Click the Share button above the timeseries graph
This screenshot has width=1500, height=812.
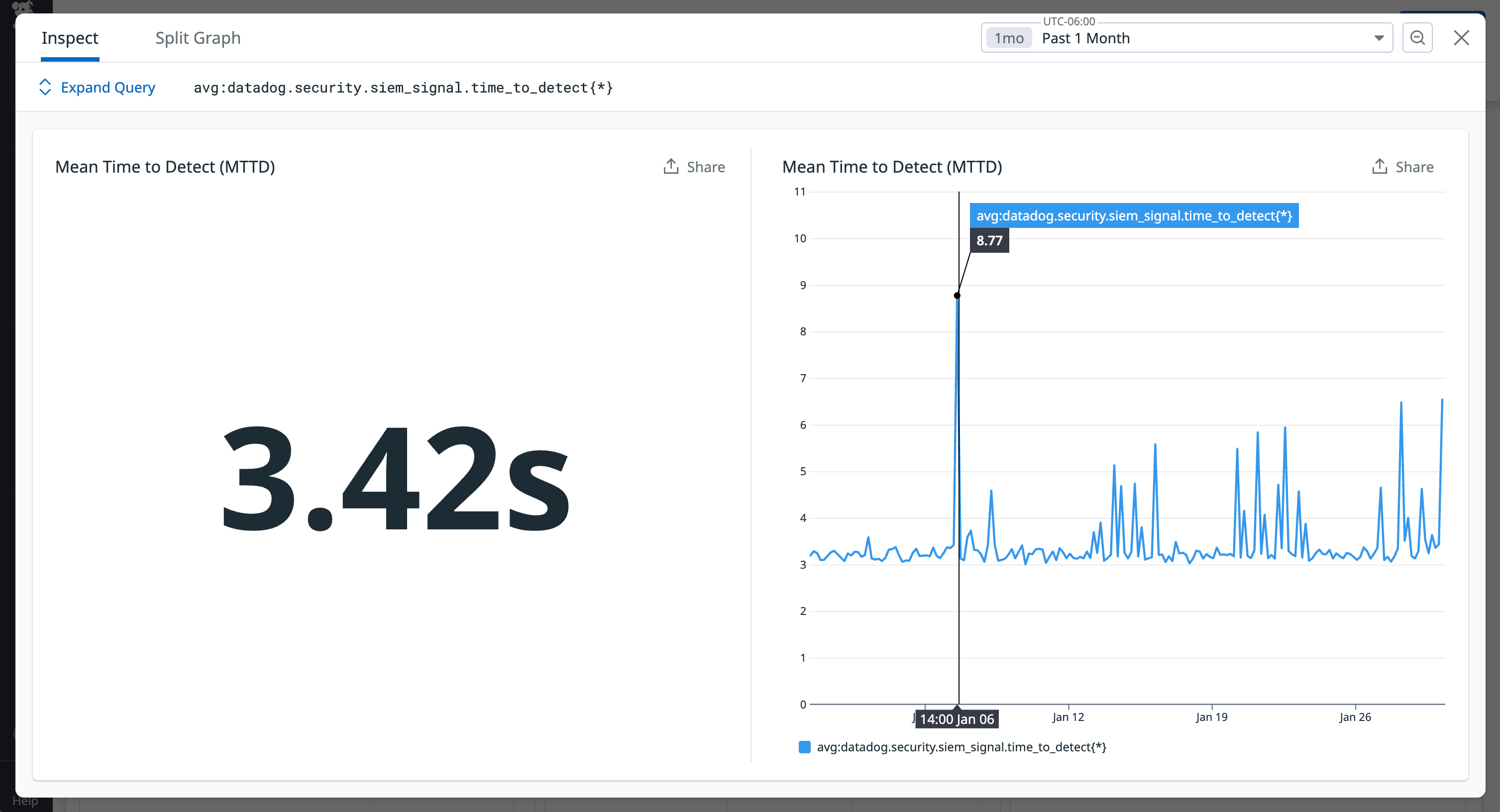[1403, 167]
